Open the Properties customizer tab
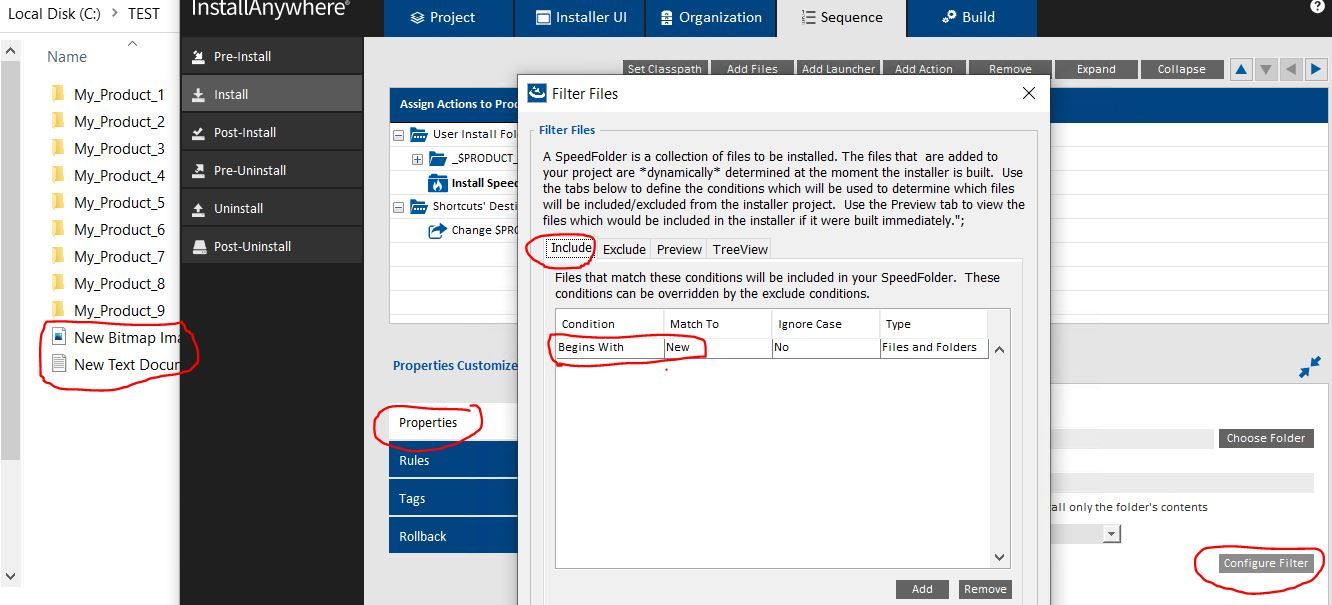 [452, 422]
